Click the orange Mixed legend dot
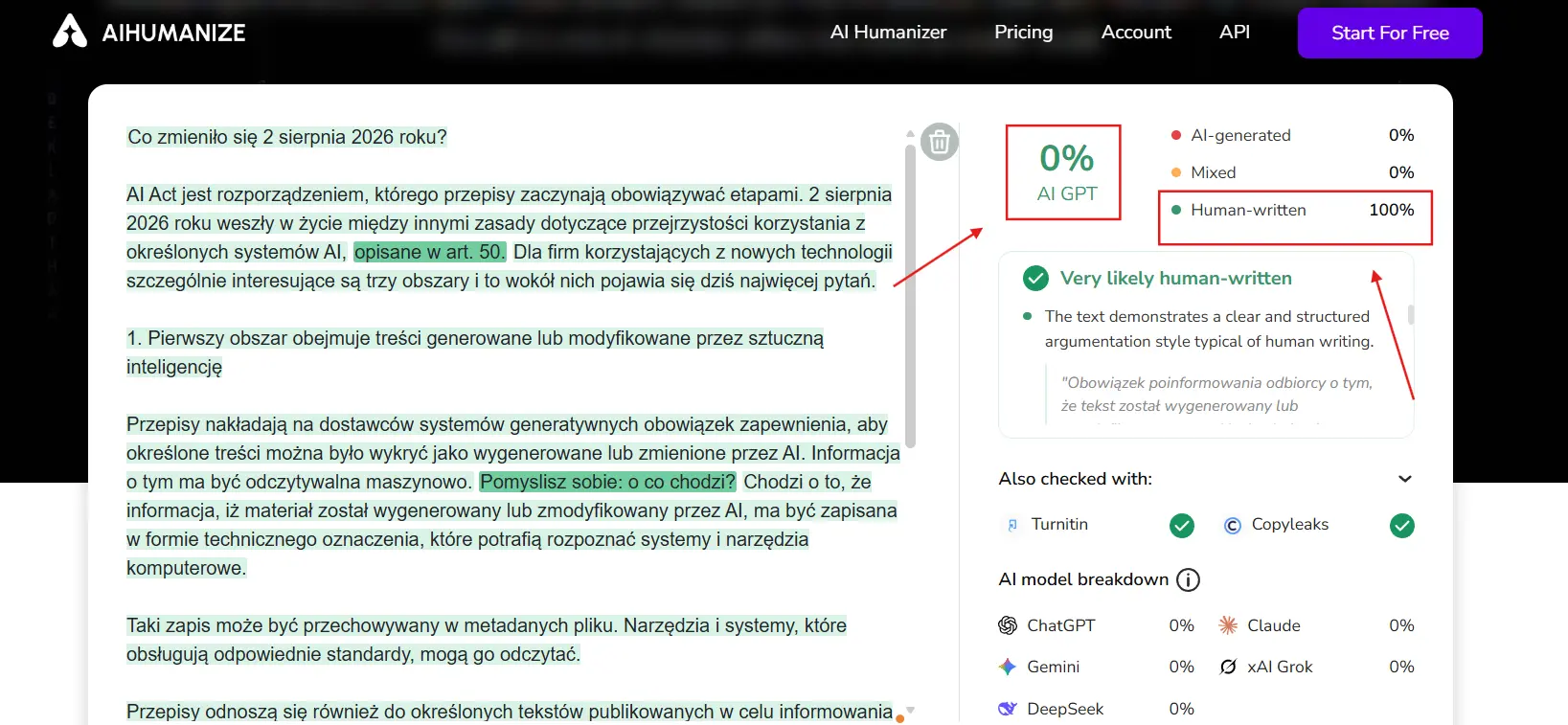Viewport: 1568px width, 725px height. [1175, 172]
